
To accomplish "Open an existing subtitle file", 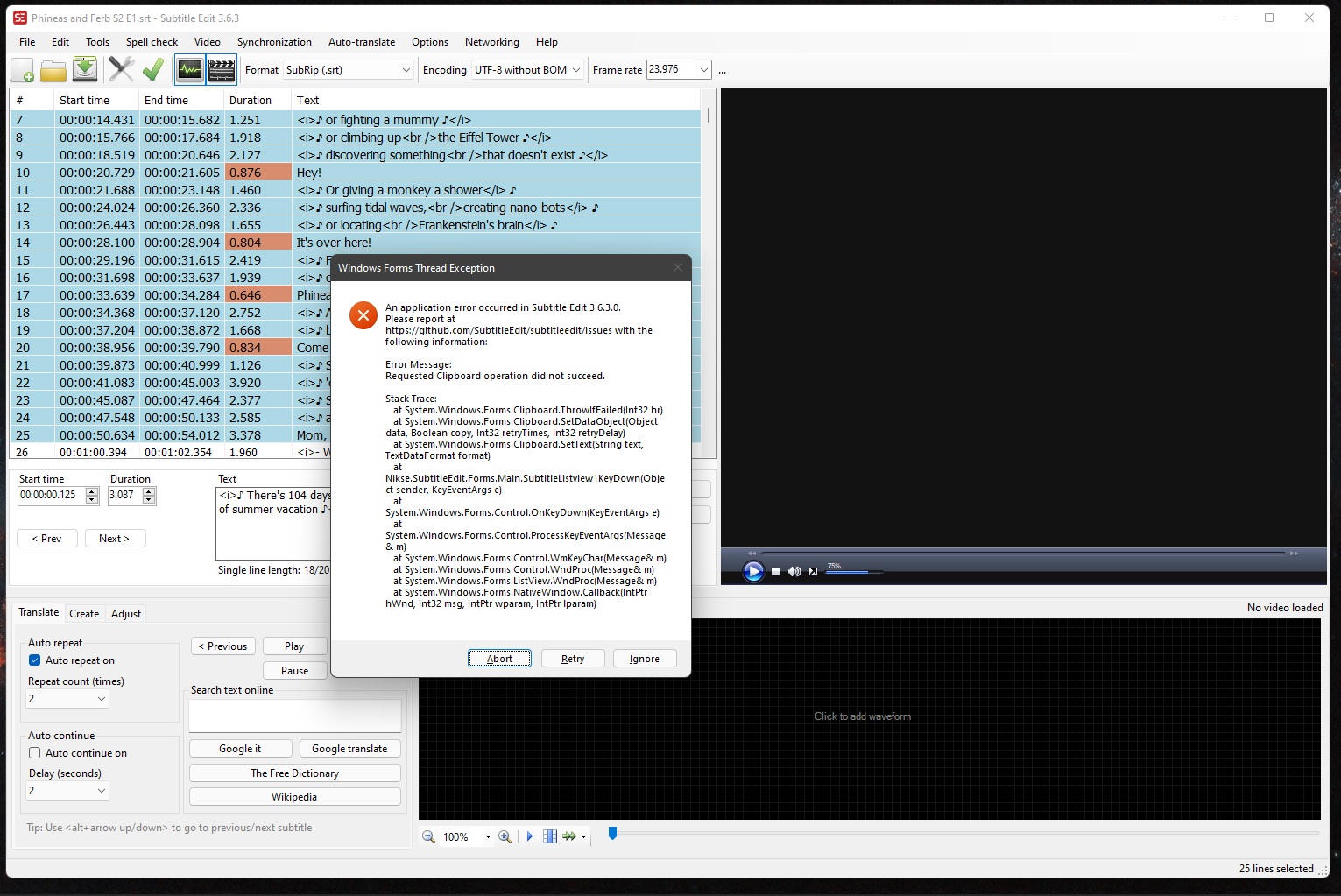I will [x=53, y=69].
